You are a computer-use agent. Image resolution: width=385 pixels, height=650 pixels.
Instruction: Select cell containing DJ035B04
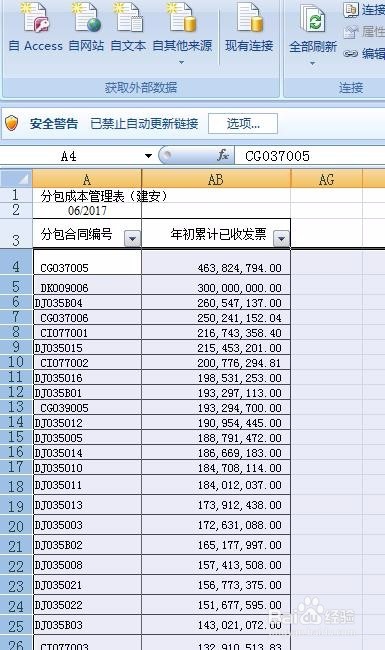[x=87, y=303]
